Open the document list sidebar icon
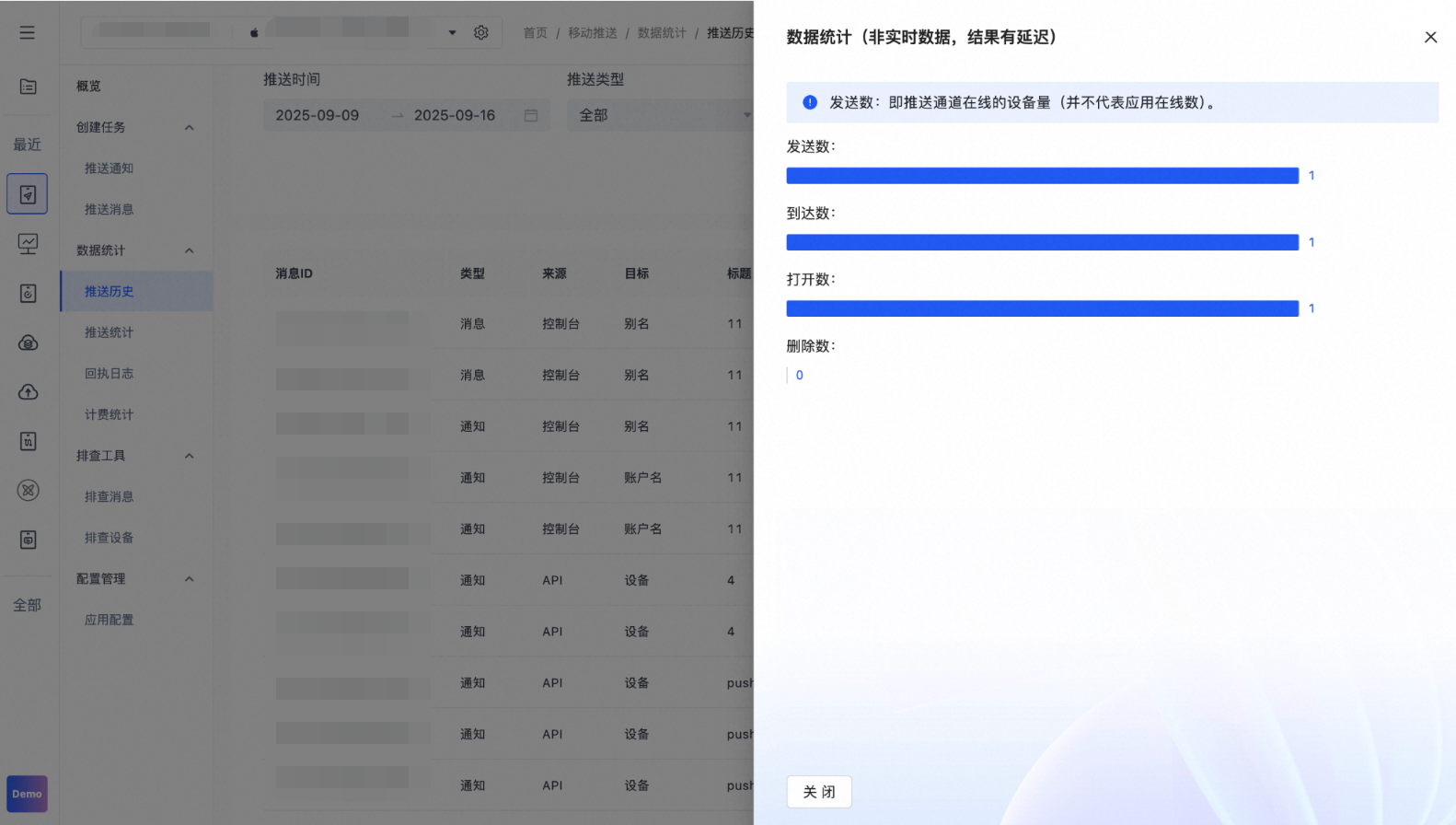Screen dimensions: 1456x825 point(28,87)
